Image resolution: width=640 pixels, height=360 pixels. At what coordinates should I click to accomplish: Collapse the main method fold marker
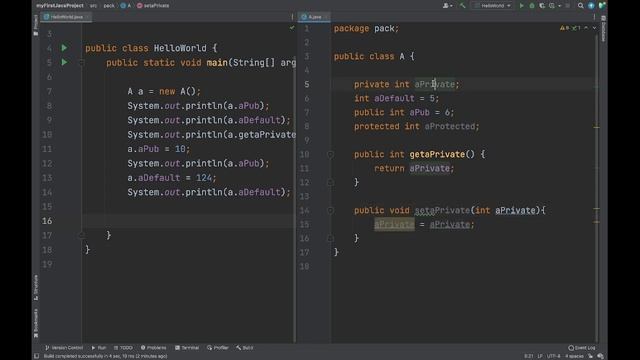pos(81,62)
